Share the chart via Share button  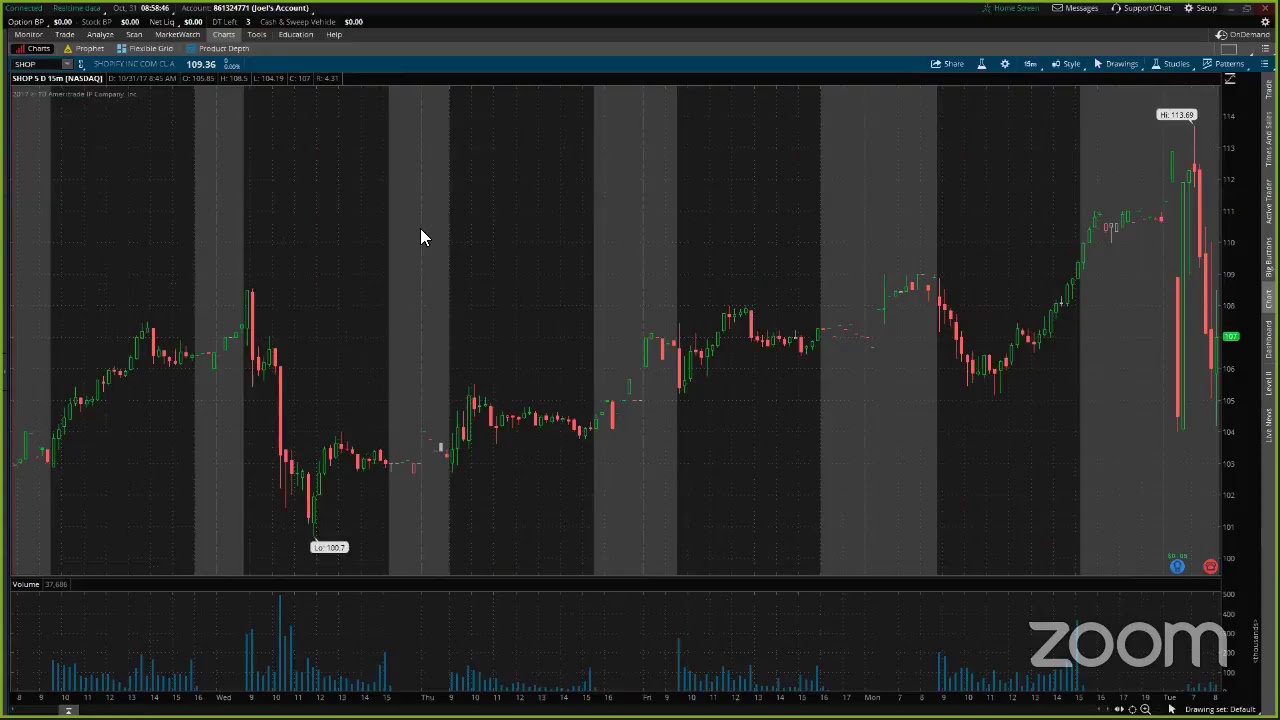(x=947, y=64)
